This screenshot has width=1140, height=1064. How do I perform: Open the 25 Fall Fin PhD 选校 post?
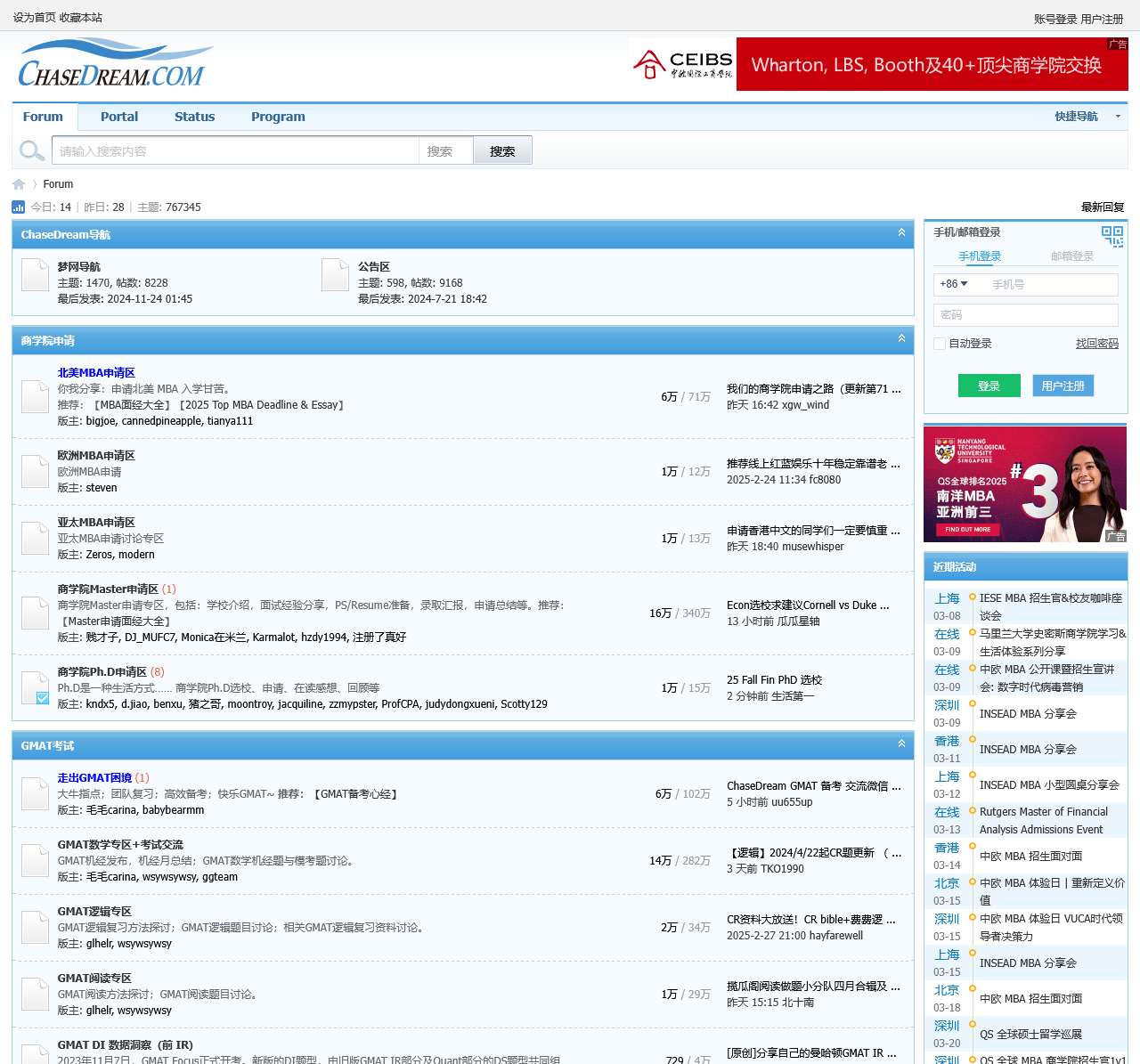tap(774, 680)
